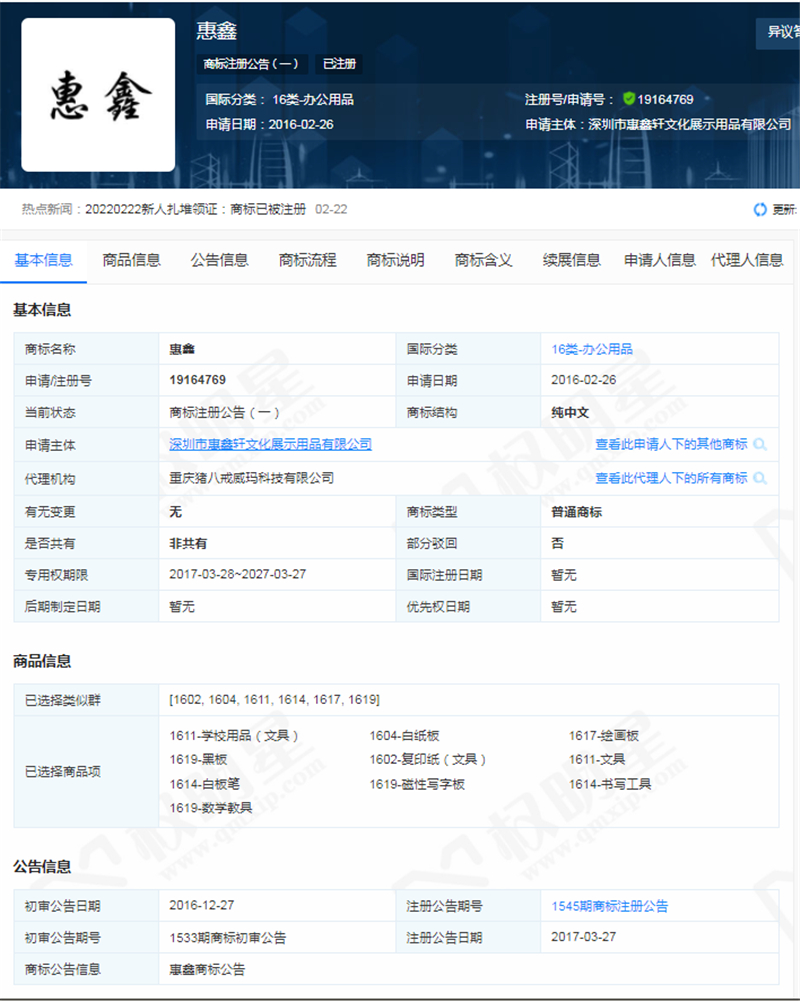Select the 基本信息 tab
The height and width of the screenshot is (1001, 800).
coord(43,260)
